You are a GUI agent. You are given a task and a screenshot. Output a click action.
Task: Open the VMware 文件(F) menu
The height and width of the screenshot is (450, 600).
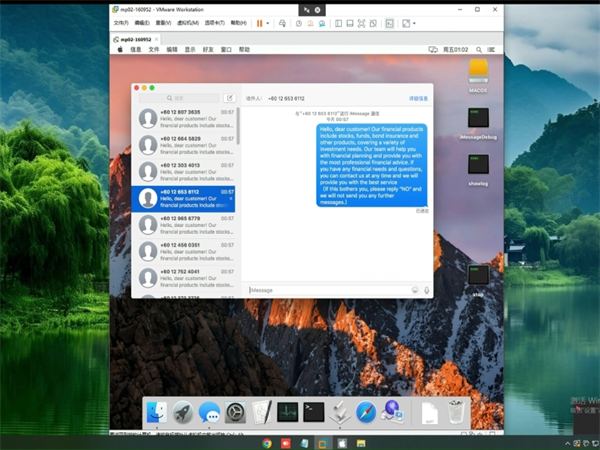[x=121, y=22]
